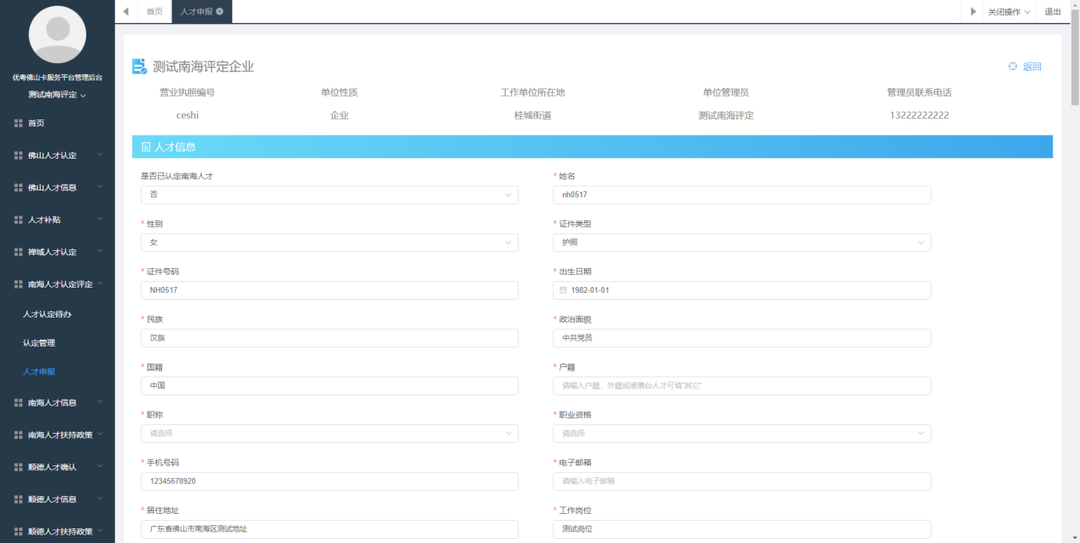Screen dimensions: 1080x543
Task: Click the right tab-scroll arrow
Action: coord(973,11)
